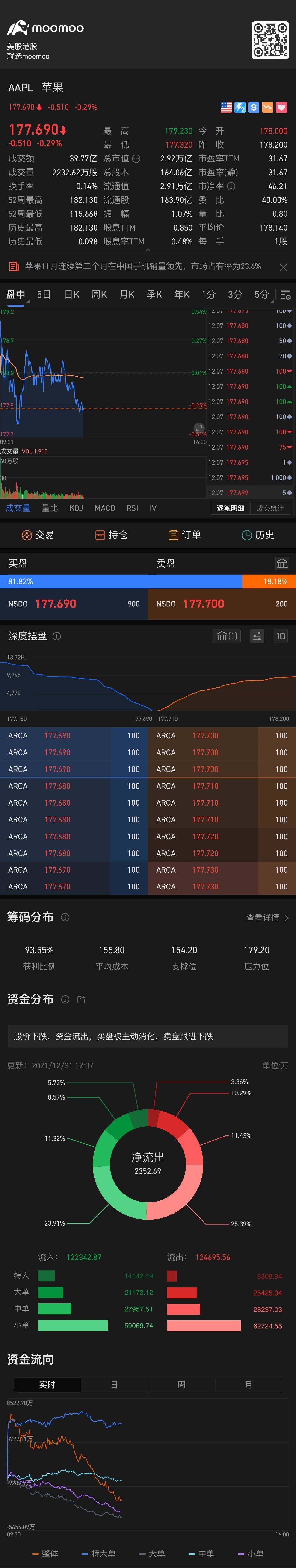Open the depth levels 10 selector

(281, 636)
